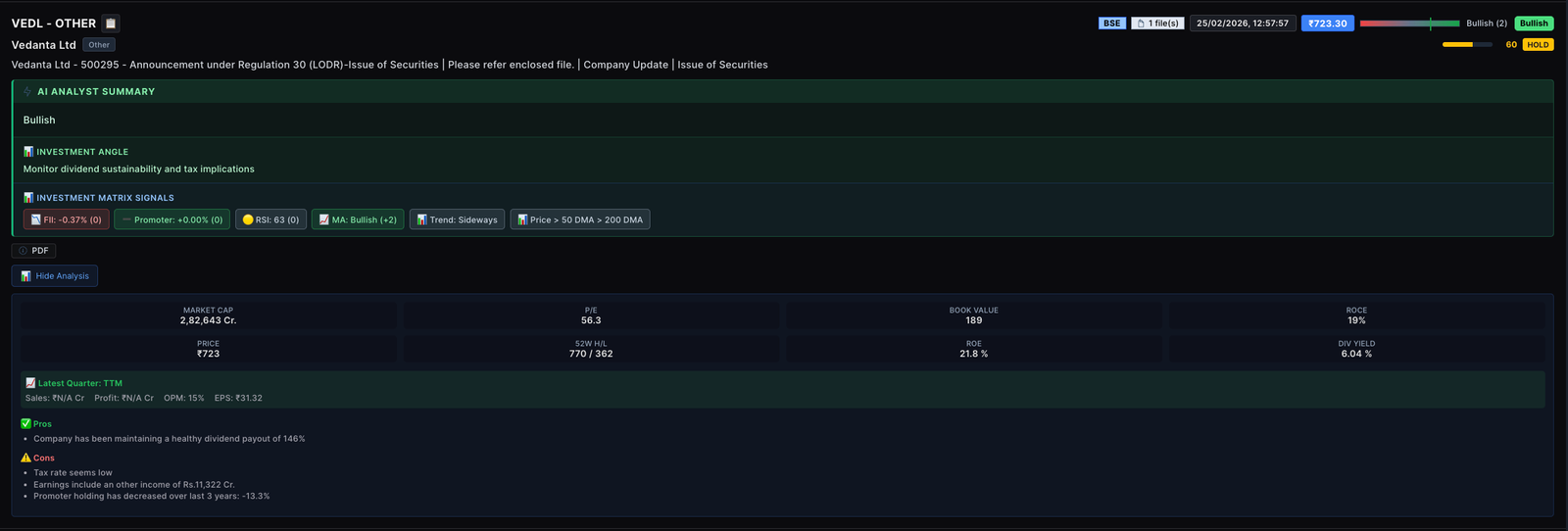
Task: Click the Sales: ₹N/A Cr text
Action: point(55,399)
